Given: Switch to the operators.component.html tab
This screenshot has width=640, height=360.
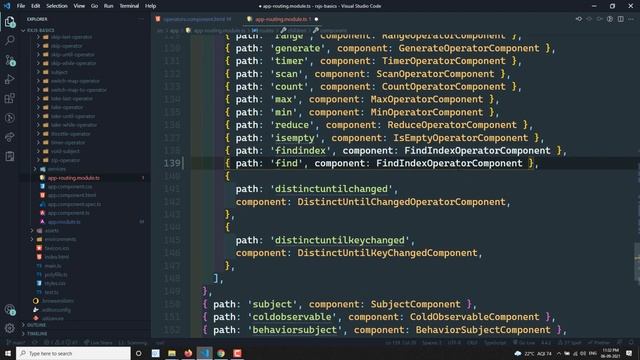Looking at the screenshot, I should [193, 19].
